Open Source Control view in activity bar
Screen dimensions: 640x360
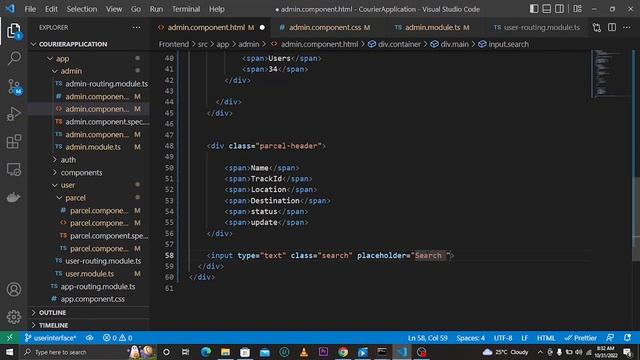[14, 87]
